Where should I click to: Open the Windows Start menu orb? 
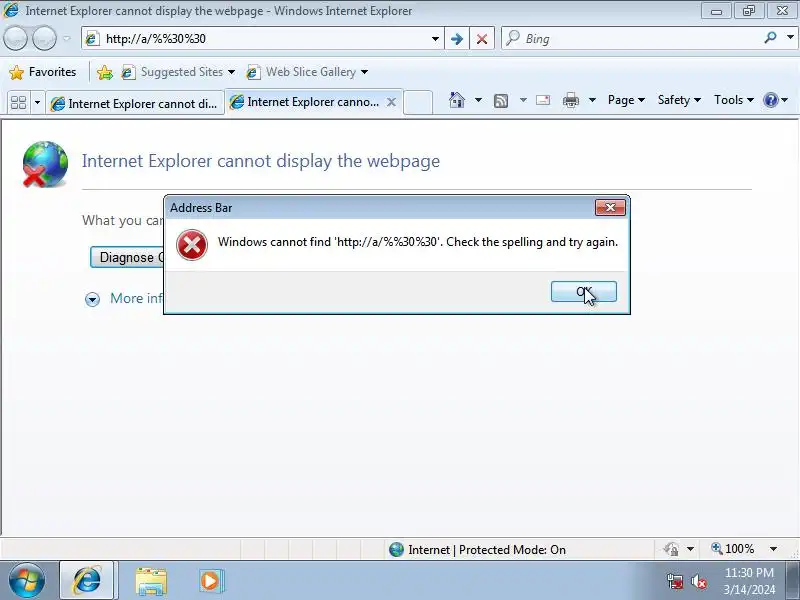point(27,580)
